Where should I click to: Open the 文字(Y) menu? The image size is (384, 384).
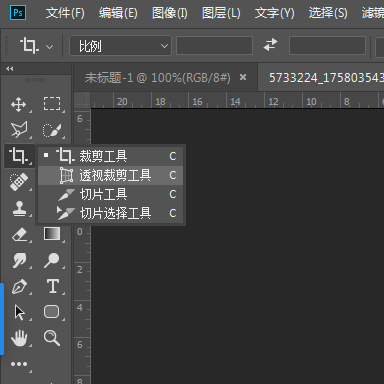pos(275,13)
